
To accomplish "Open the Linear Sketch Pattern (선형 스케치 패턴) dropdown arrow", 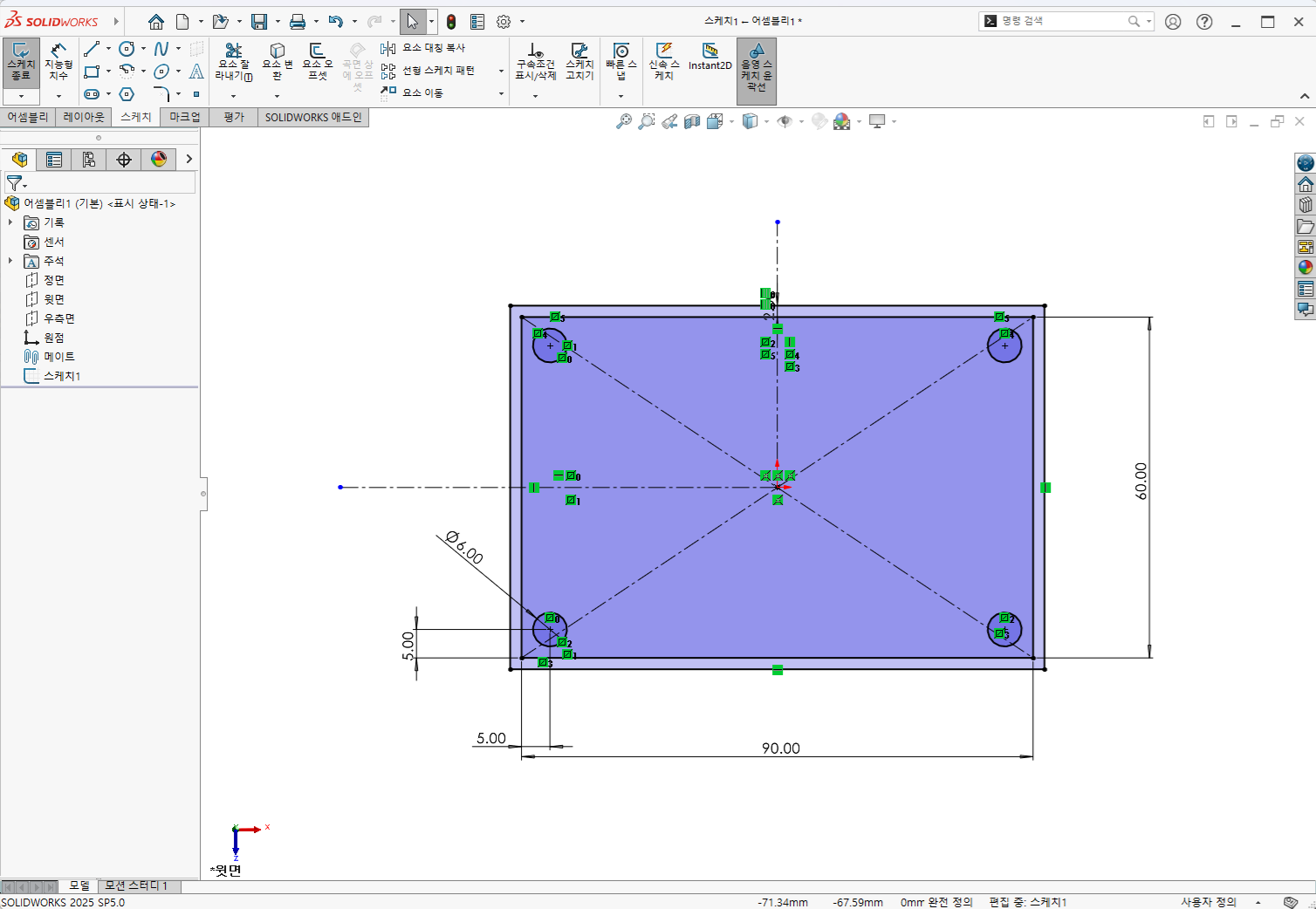I will coord(501,72).
